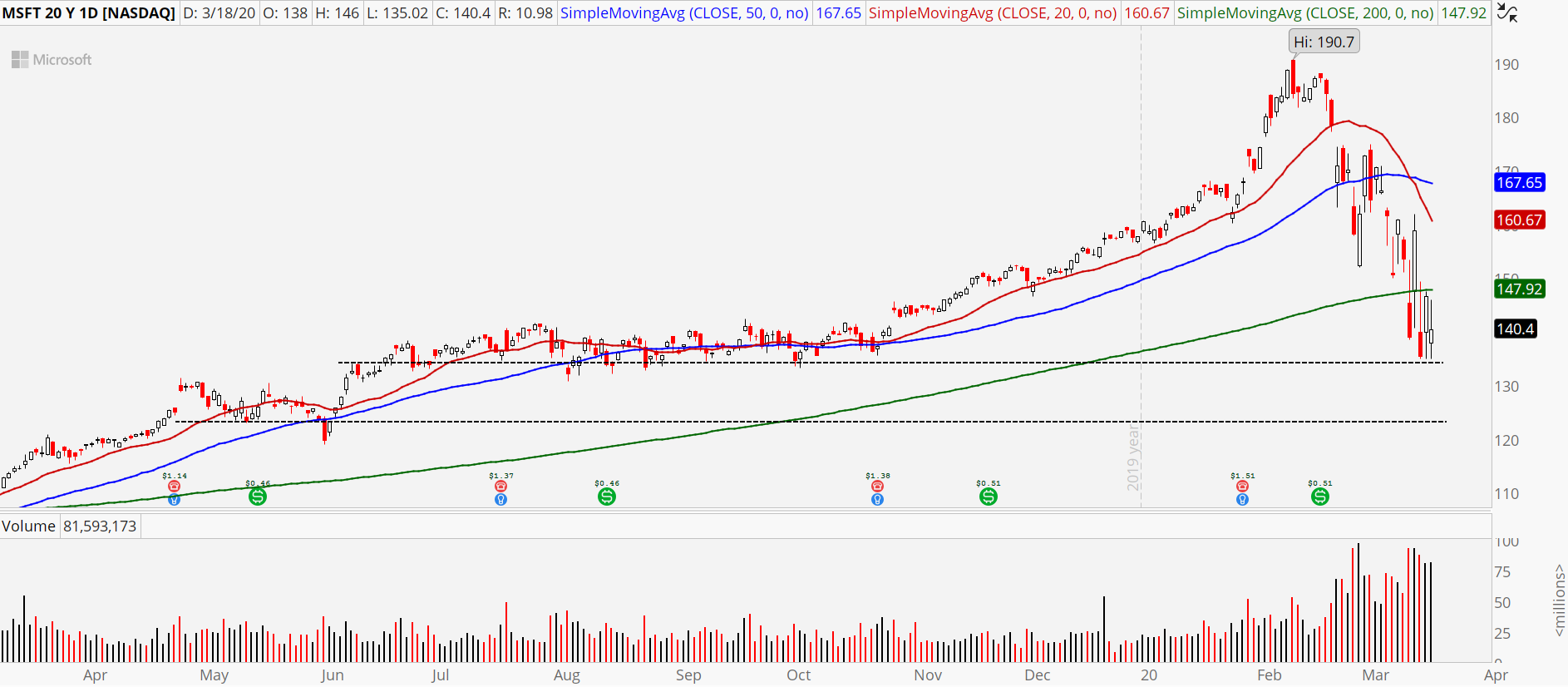Click the blue lightbulb icon below $1.37 earnings
Screen dimensions: 1568x687
point(500,499)
